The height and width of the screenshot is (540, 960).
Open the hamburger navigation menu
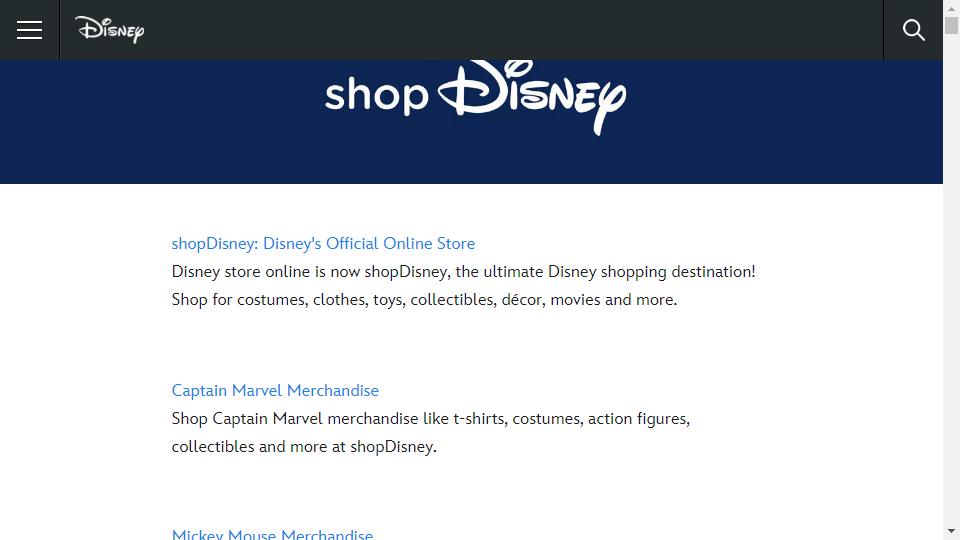29,30
